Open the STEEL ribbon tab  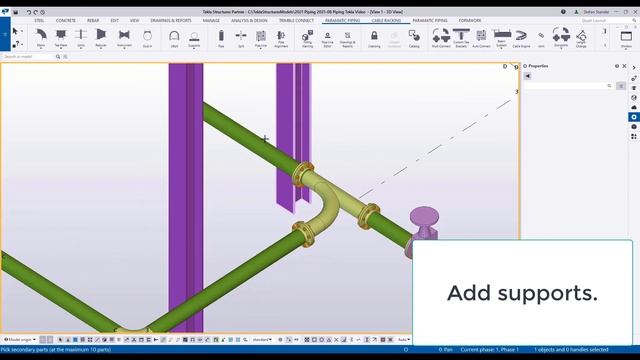click(x=39, y=20)
